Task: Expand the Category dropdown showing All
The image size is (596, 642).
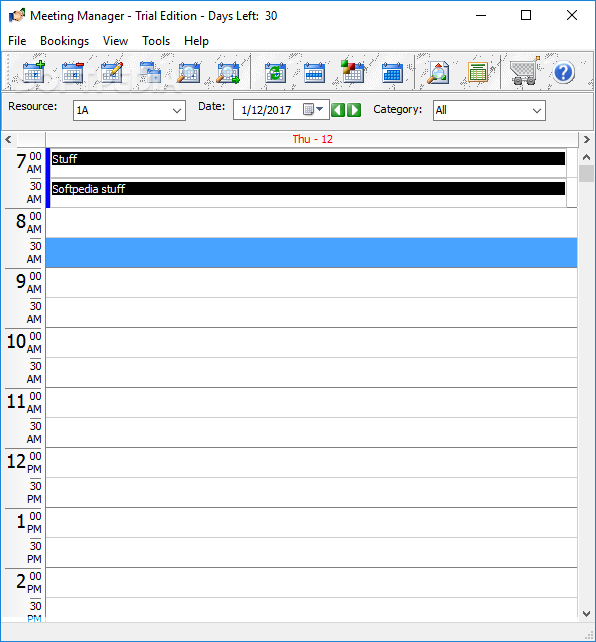Action: [x=537, y=111]
